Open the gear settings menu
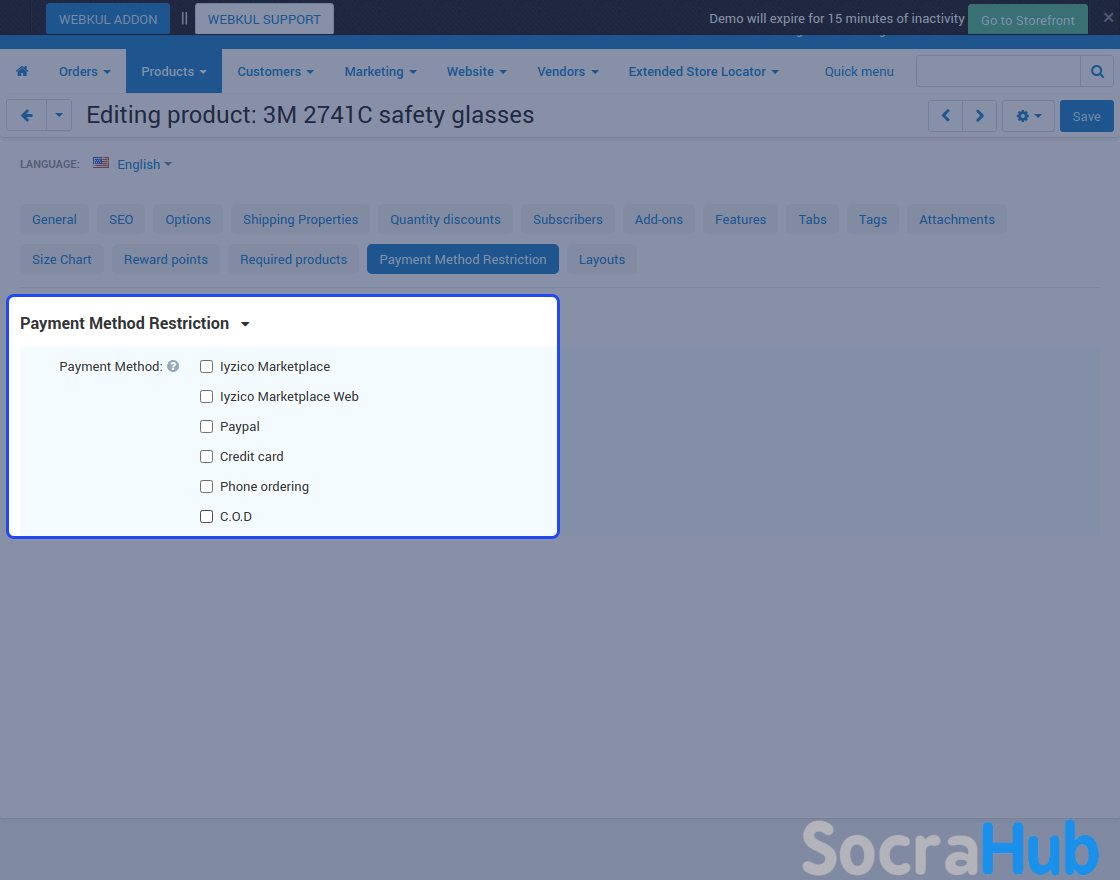This screenshot has height=880, width=1120. coord(1028,116)
